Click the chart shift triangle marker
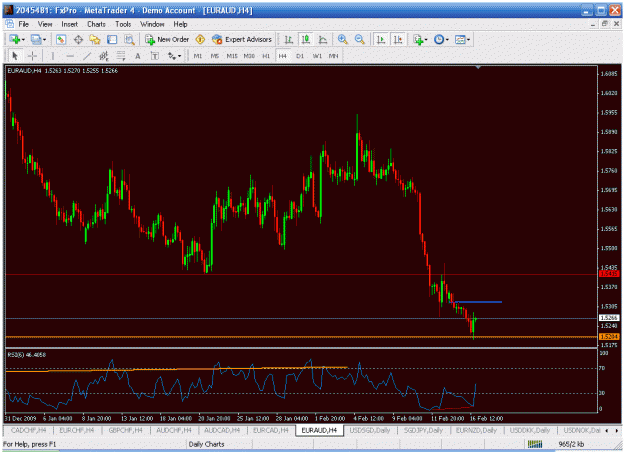Screen dimensions: 625x452 pyautogui.click(x=478, y=68)
